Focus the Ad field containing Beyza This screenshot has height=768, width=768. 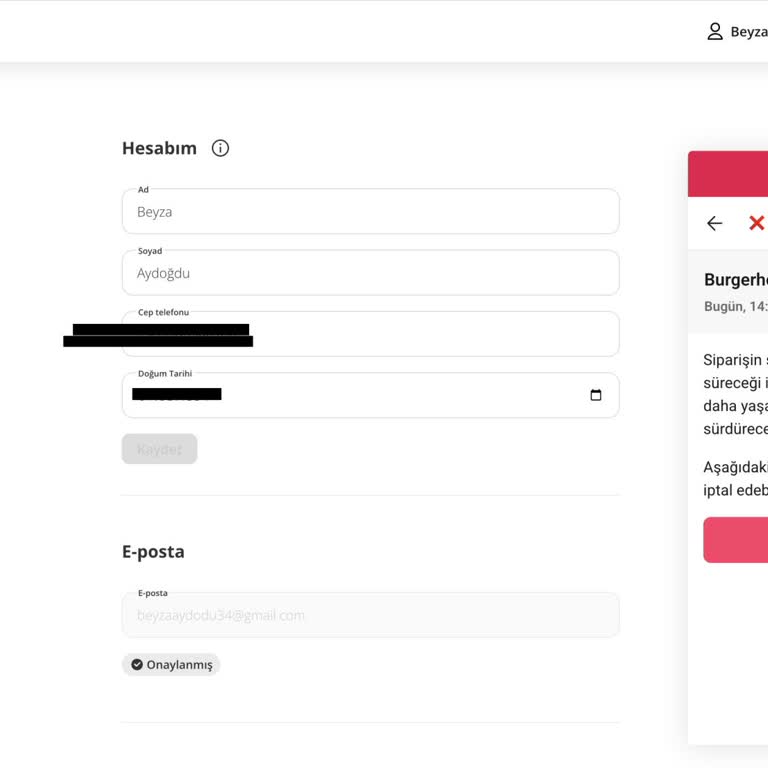pos(370,212)
